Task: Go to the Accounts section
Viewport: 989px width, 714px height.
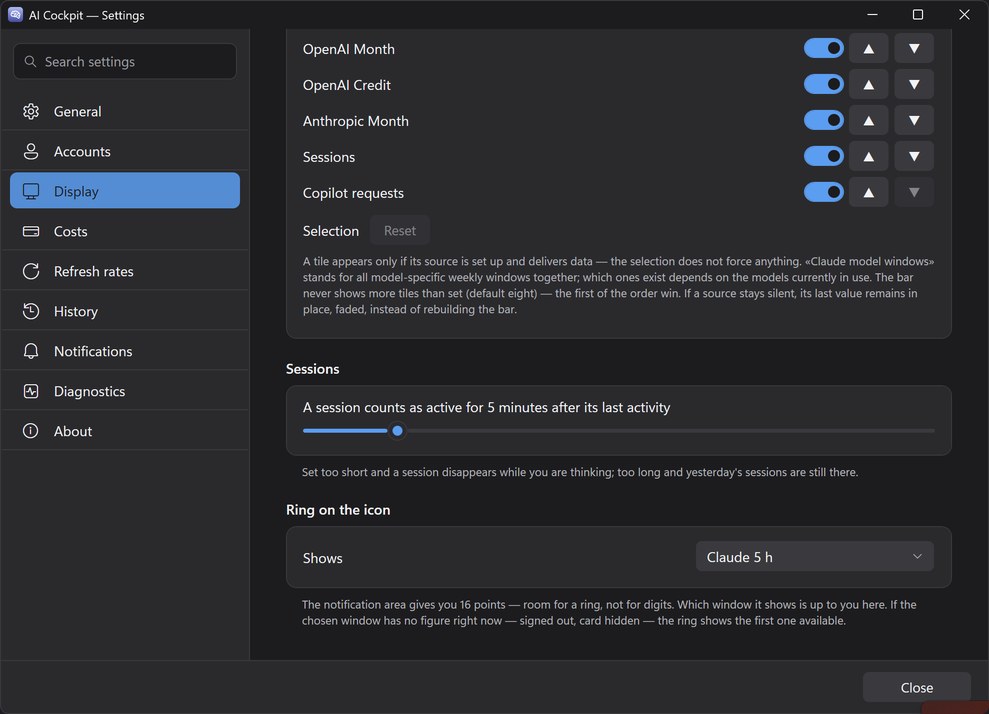Action: click(125, 151)
